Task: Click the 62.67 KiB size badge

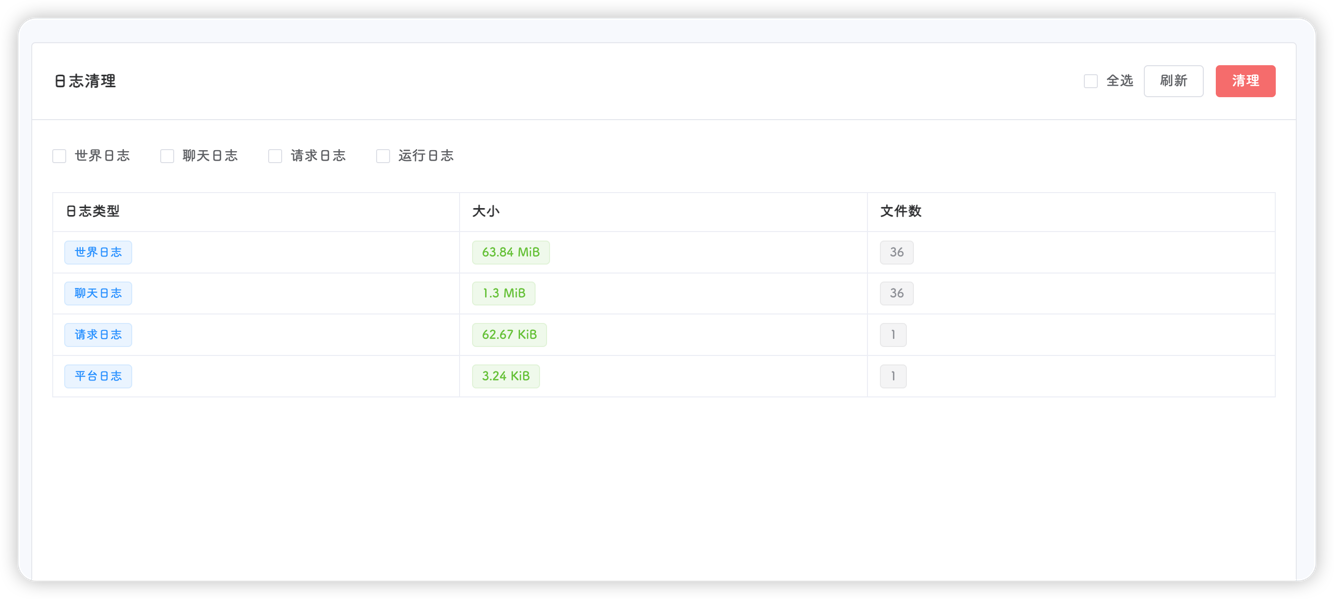Action: tap(509, 334)
